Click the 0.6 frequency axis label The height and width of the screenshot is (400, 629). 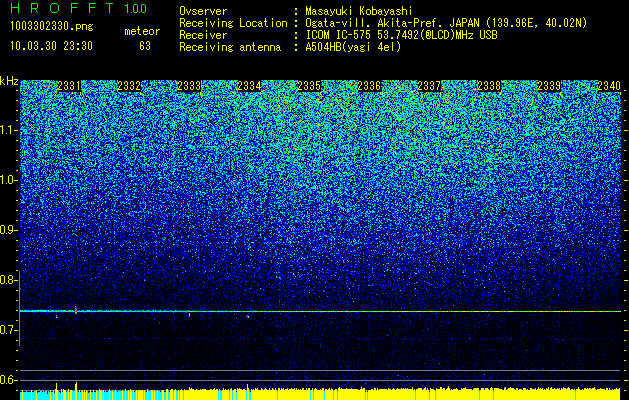(x=7, y=380)
